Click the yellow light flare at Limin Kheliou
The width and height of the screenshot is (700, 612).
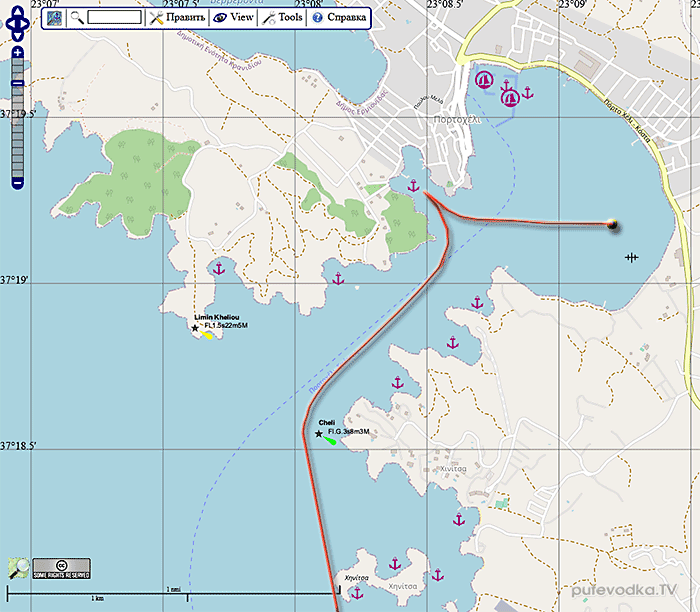pyautogui.click(x=206, y=334)
